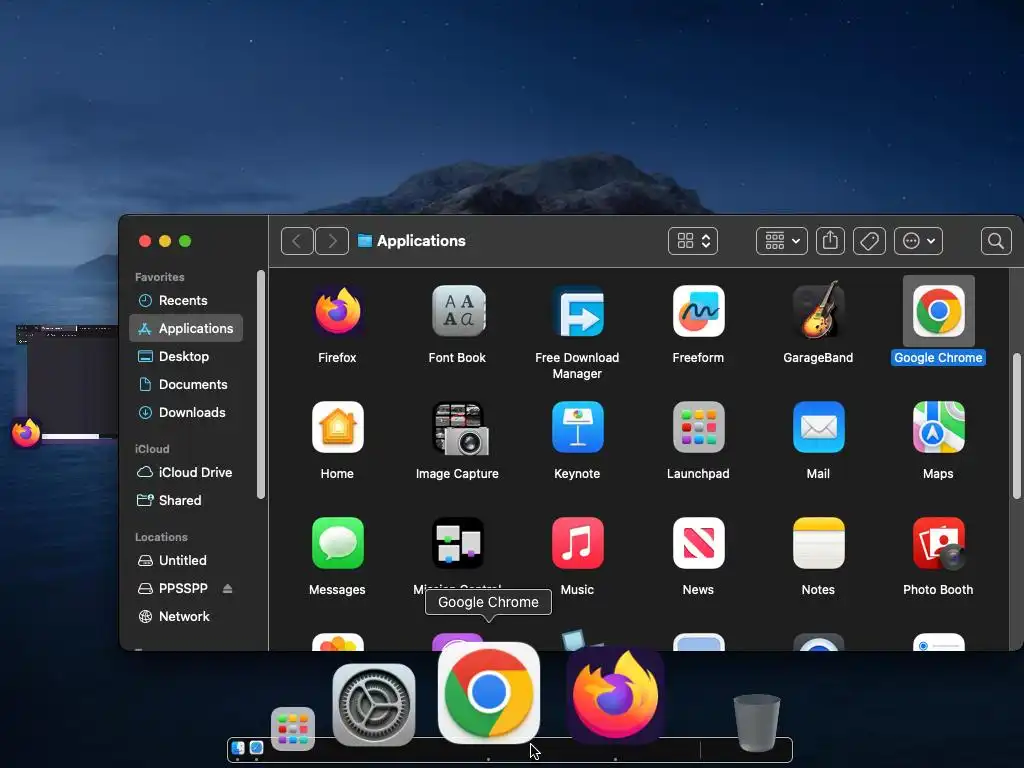Go back in Finder navigation
Image resolution: width=1024 pixels, height=768 pixels.
click(297, 241)
